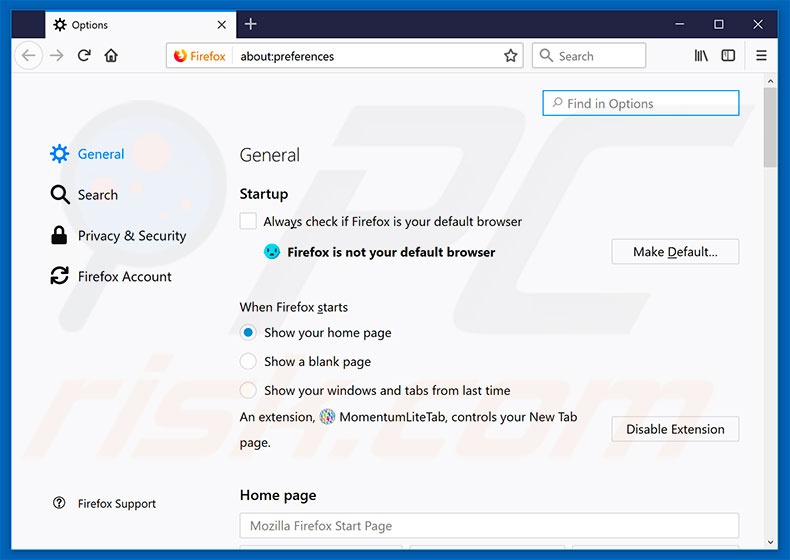Click the Startup section heading
The image size is (790, 560).
coord(264,194)
